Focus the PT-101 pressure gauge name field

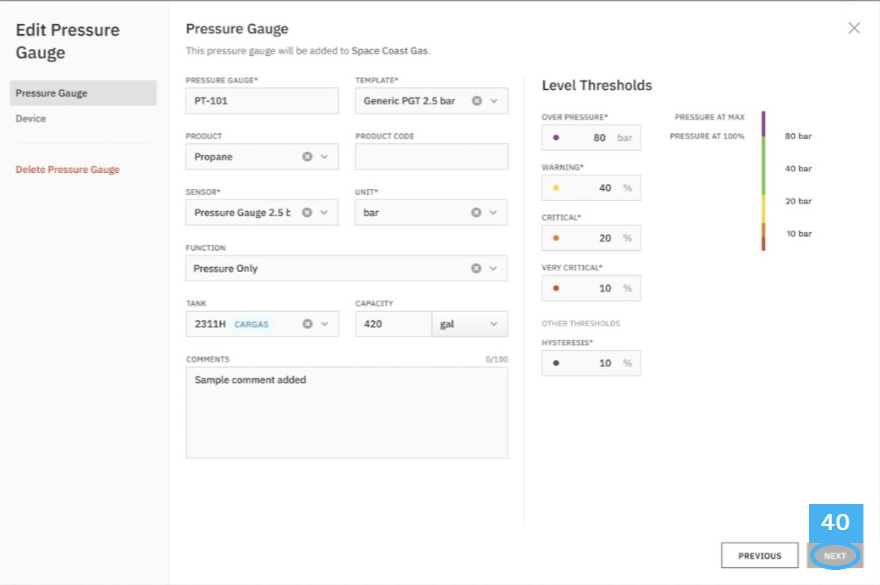pyautogui.click(x=262, y=101)
